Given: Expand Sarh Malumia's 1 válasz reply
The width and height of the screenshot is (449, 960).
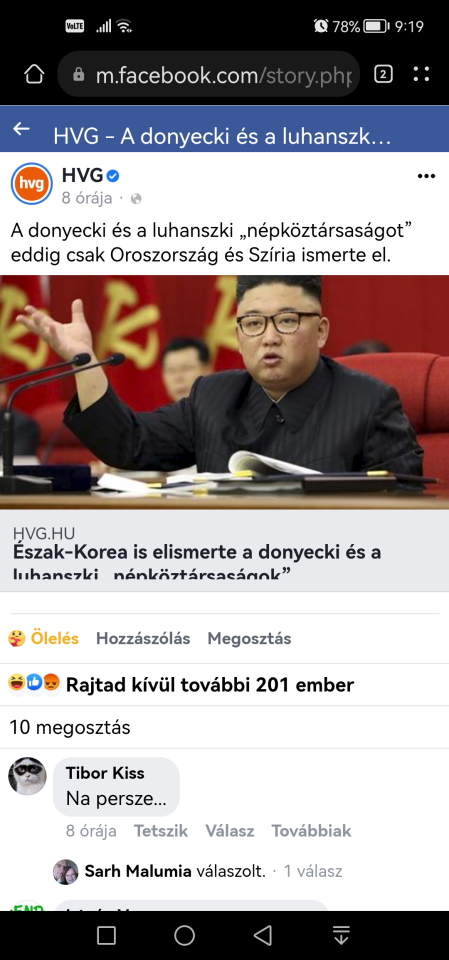Looking at the screenshot, I should [312, 871].
